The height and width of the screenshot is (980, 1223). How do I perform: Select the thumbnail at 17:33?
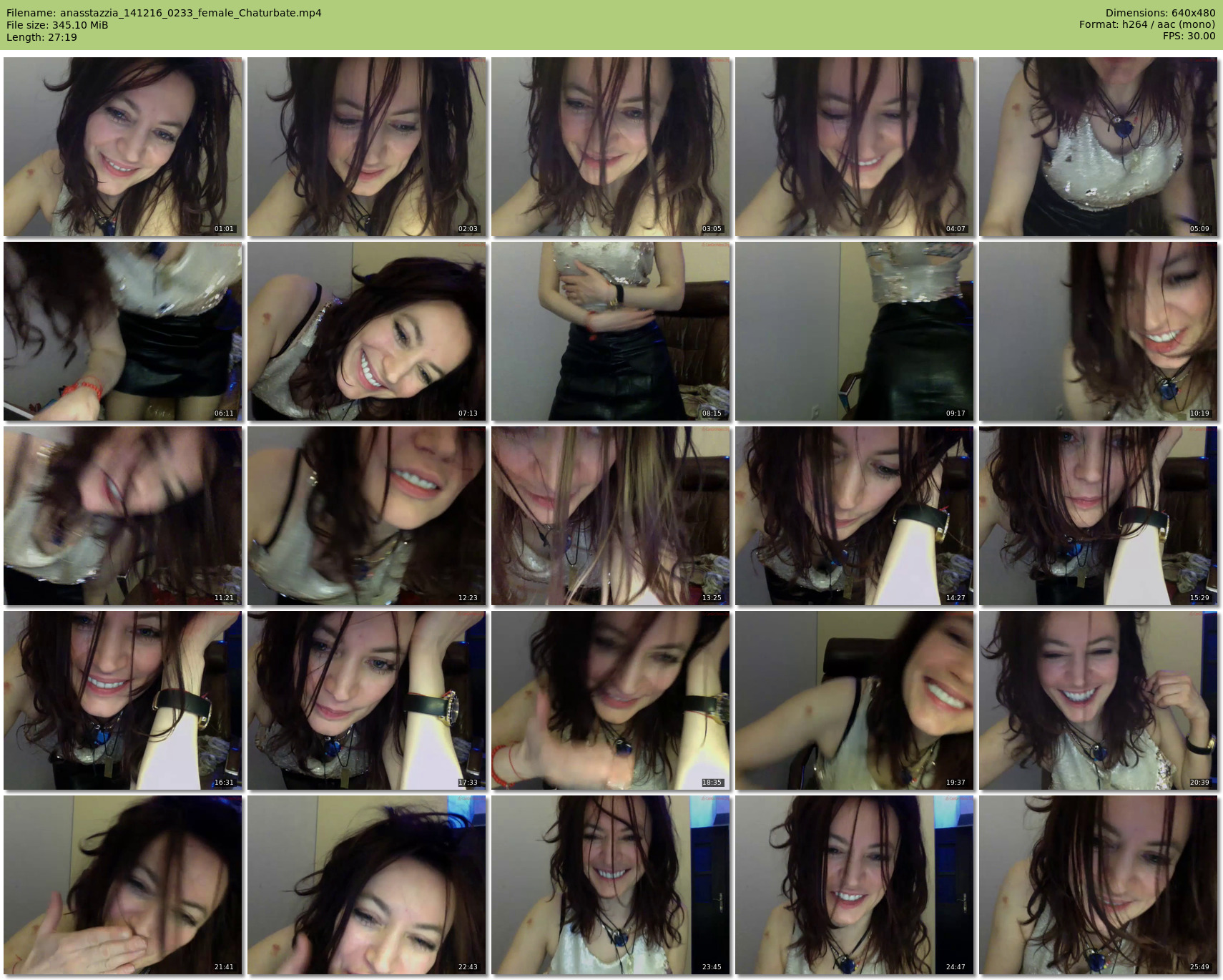[x=366, y=700]
